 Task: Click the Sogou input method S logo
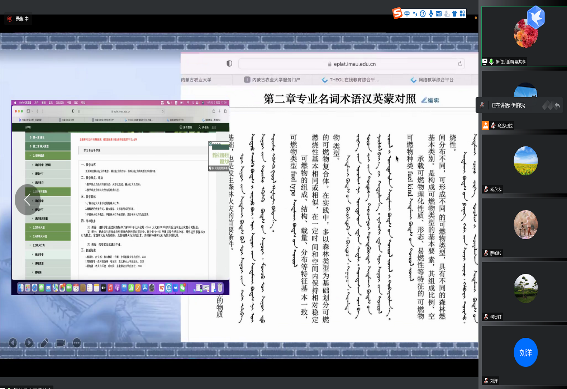(x=397, y=13)
